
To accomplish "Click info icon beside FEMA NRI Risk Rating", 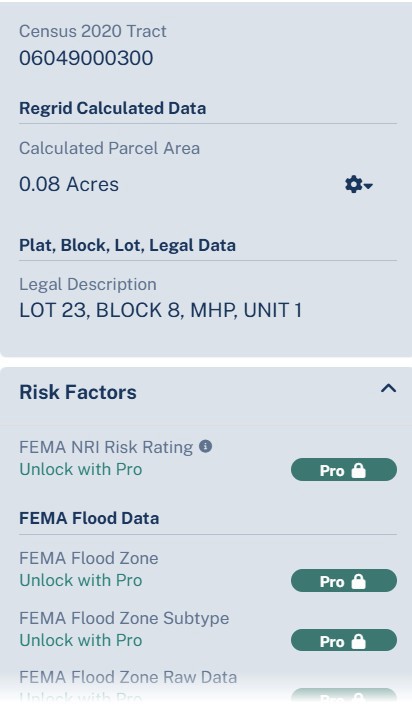I will pyautogui.click(x=206, y=447).
